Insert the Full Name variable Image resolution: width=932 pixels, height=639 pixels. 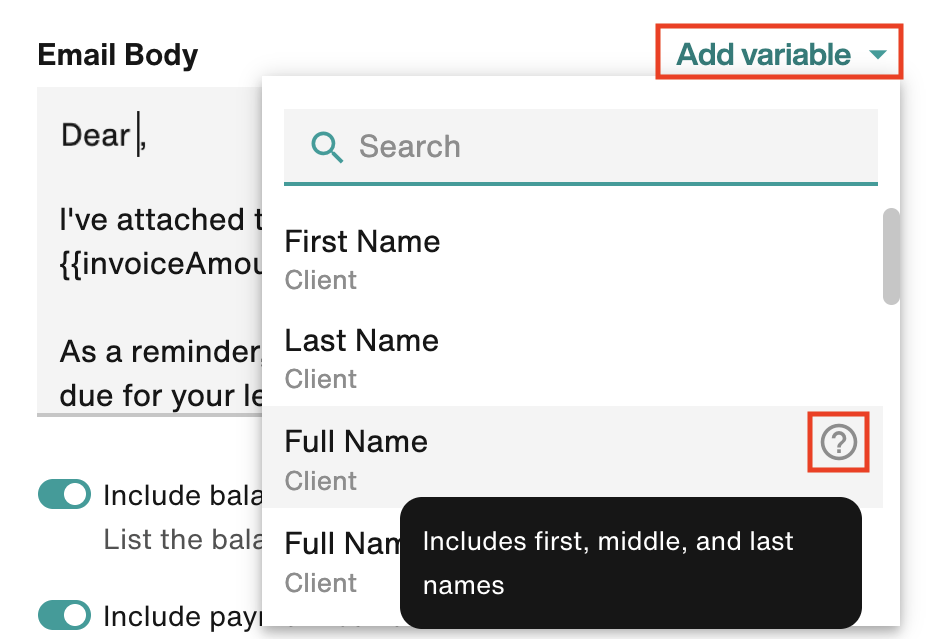[x=356, y=441]
